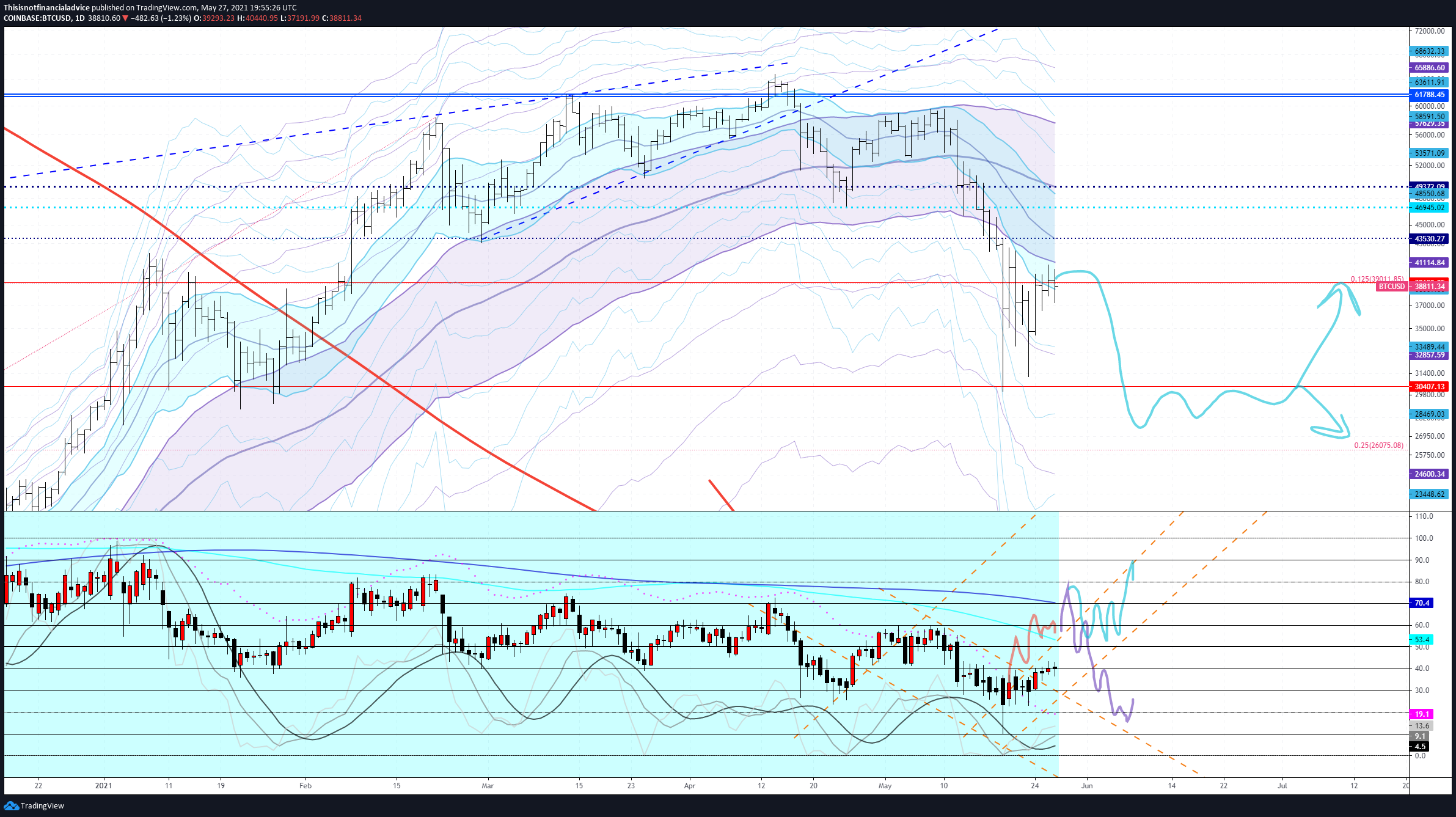Viewport: 1456px width, 817px height.
Task: Click the 72000.00 price axis value
Action: tap(1430, 31)
